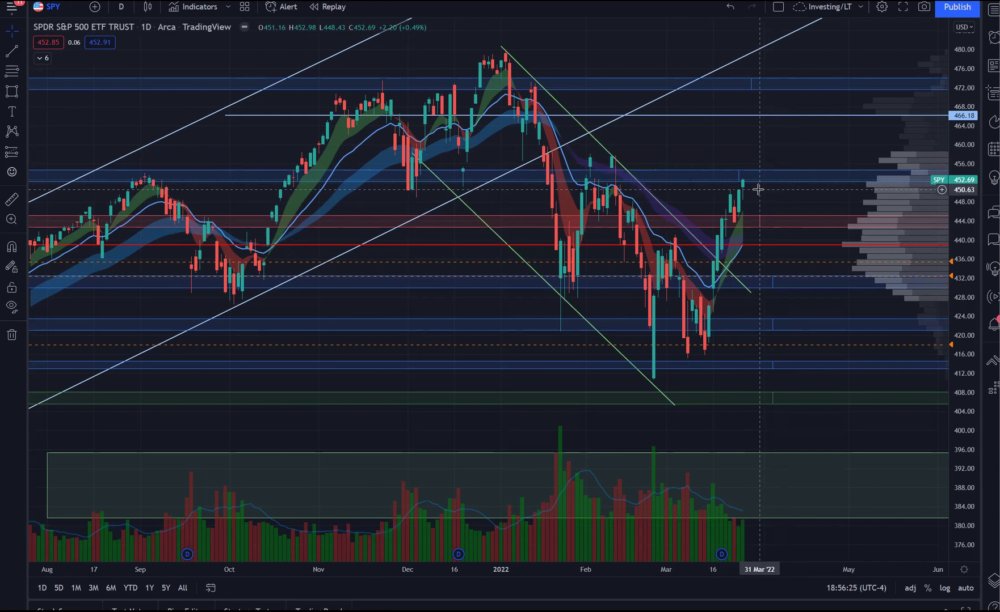Select the YTD date range

pyautogui.click(x=130, y=588)
